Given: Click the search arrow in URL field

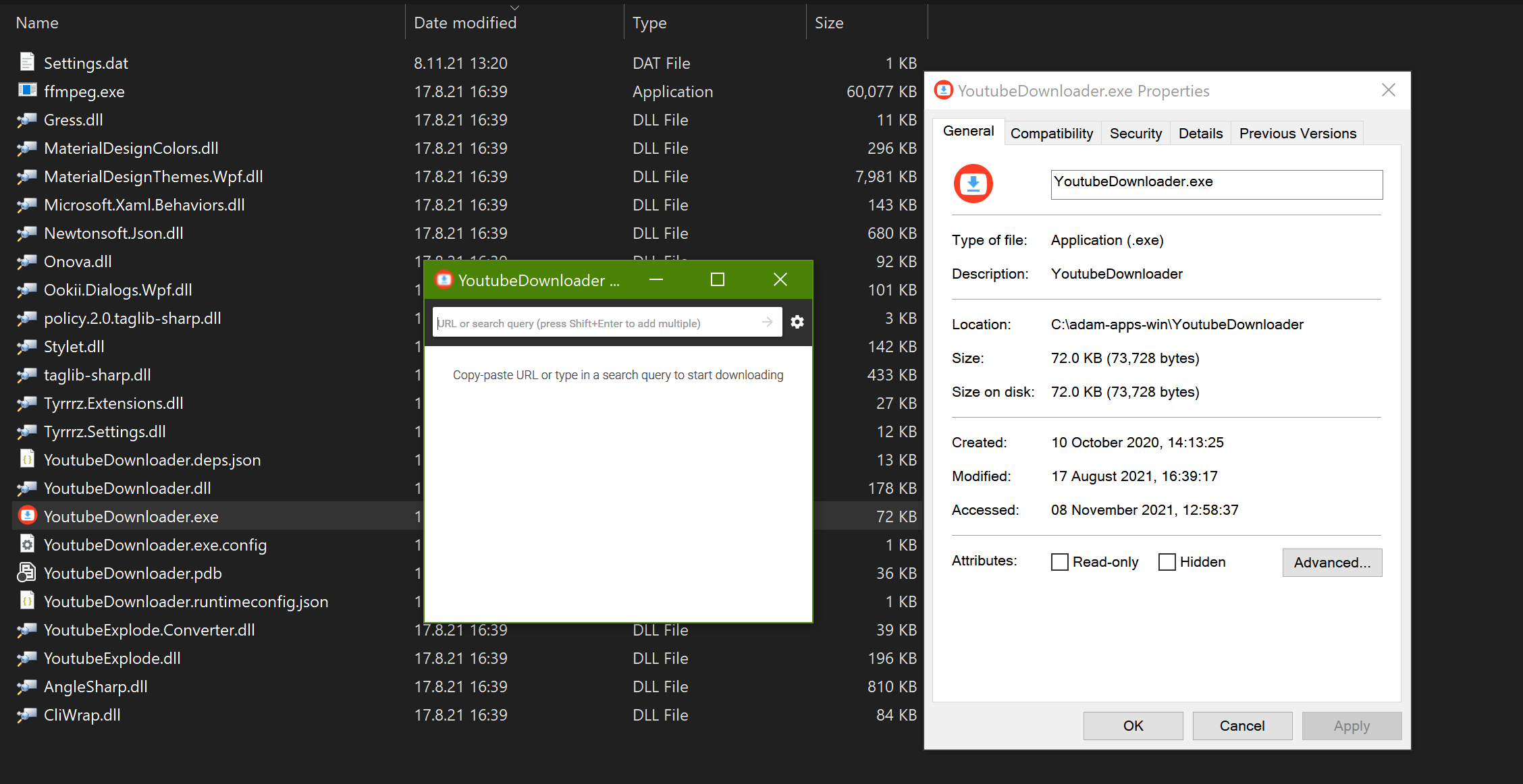Looking at the screenshot, I should (x=766, y=322).
